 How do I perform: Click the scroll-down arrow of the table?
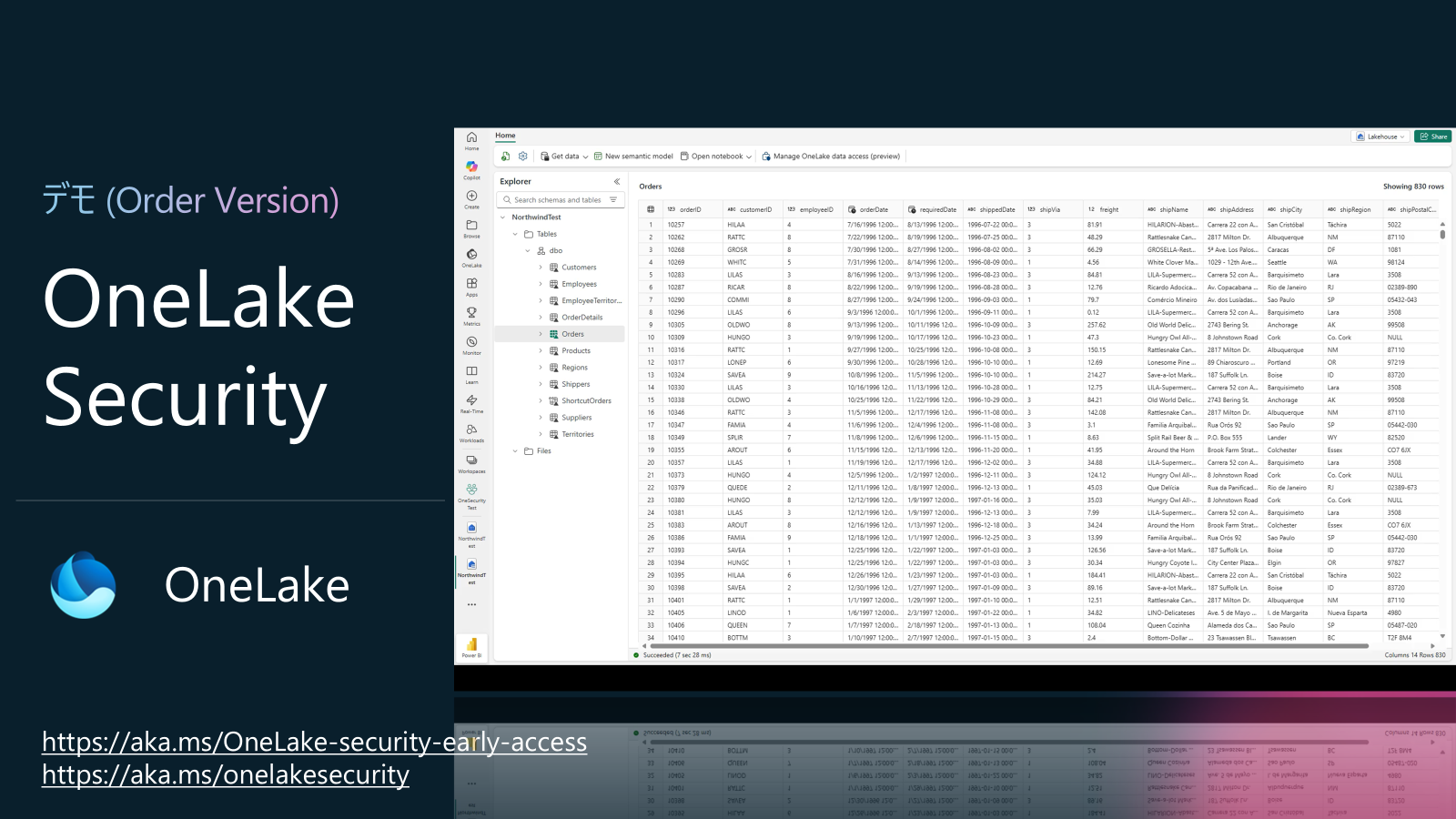1442,637
